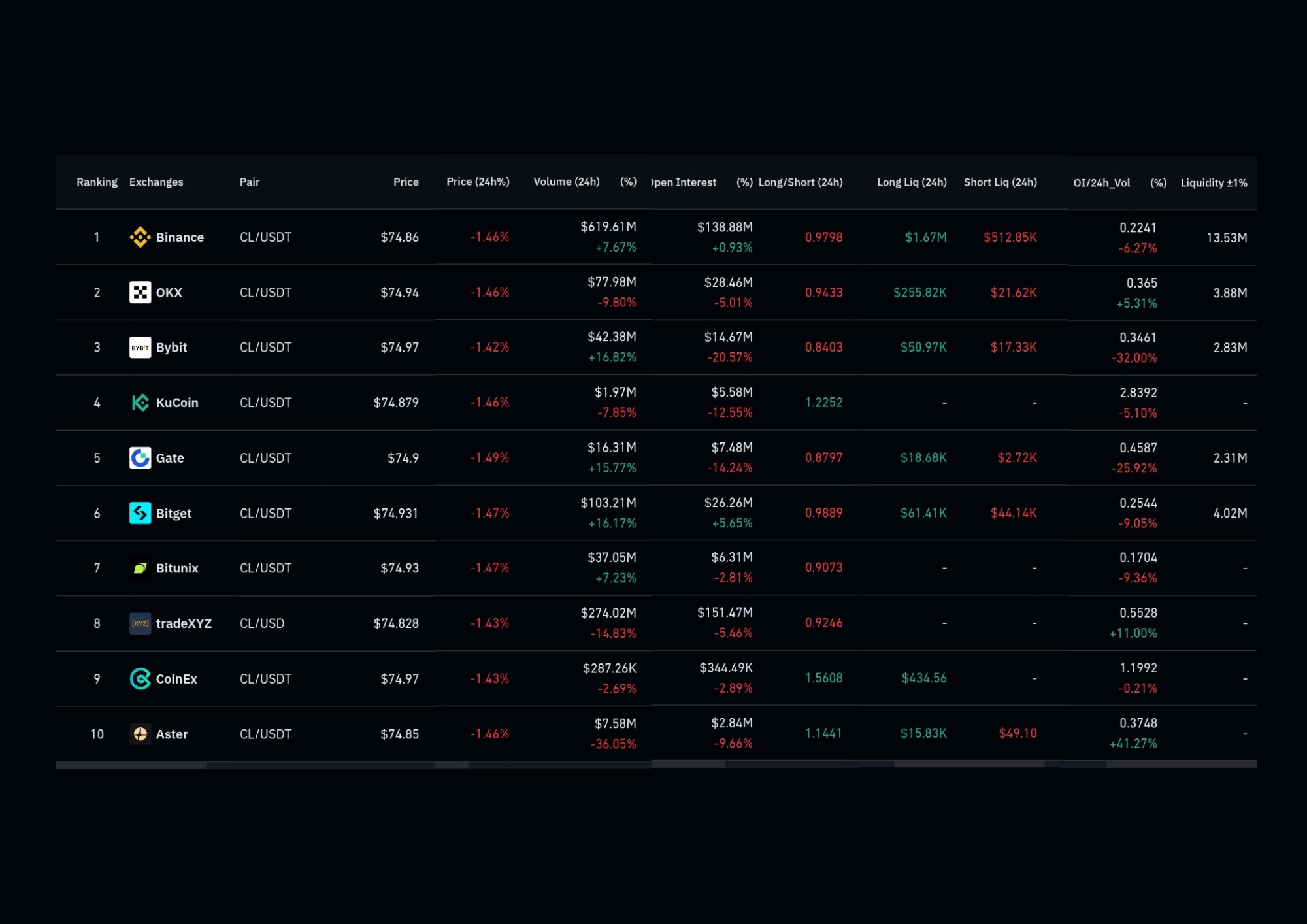
Task: Click Binance short liquidation $512.85K
Action: (x=1010, y=237)
